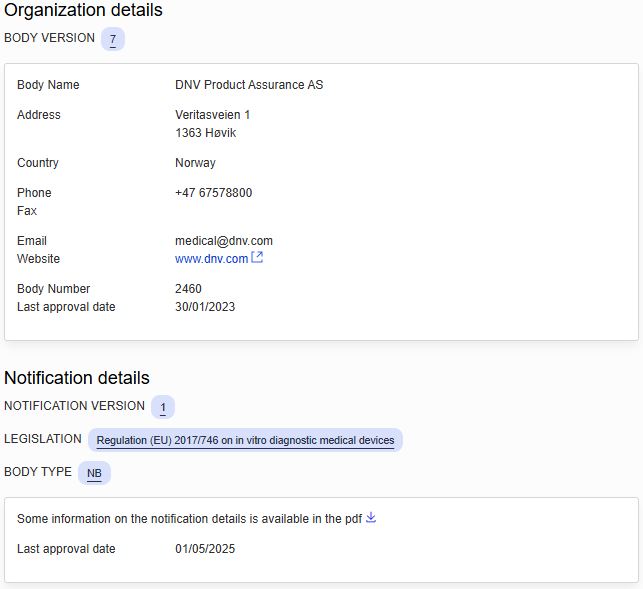Image resolution: width=643 pixels, height=589 pixels.
Task: Select body version 7 badge
Action: [x=113, y=39]
